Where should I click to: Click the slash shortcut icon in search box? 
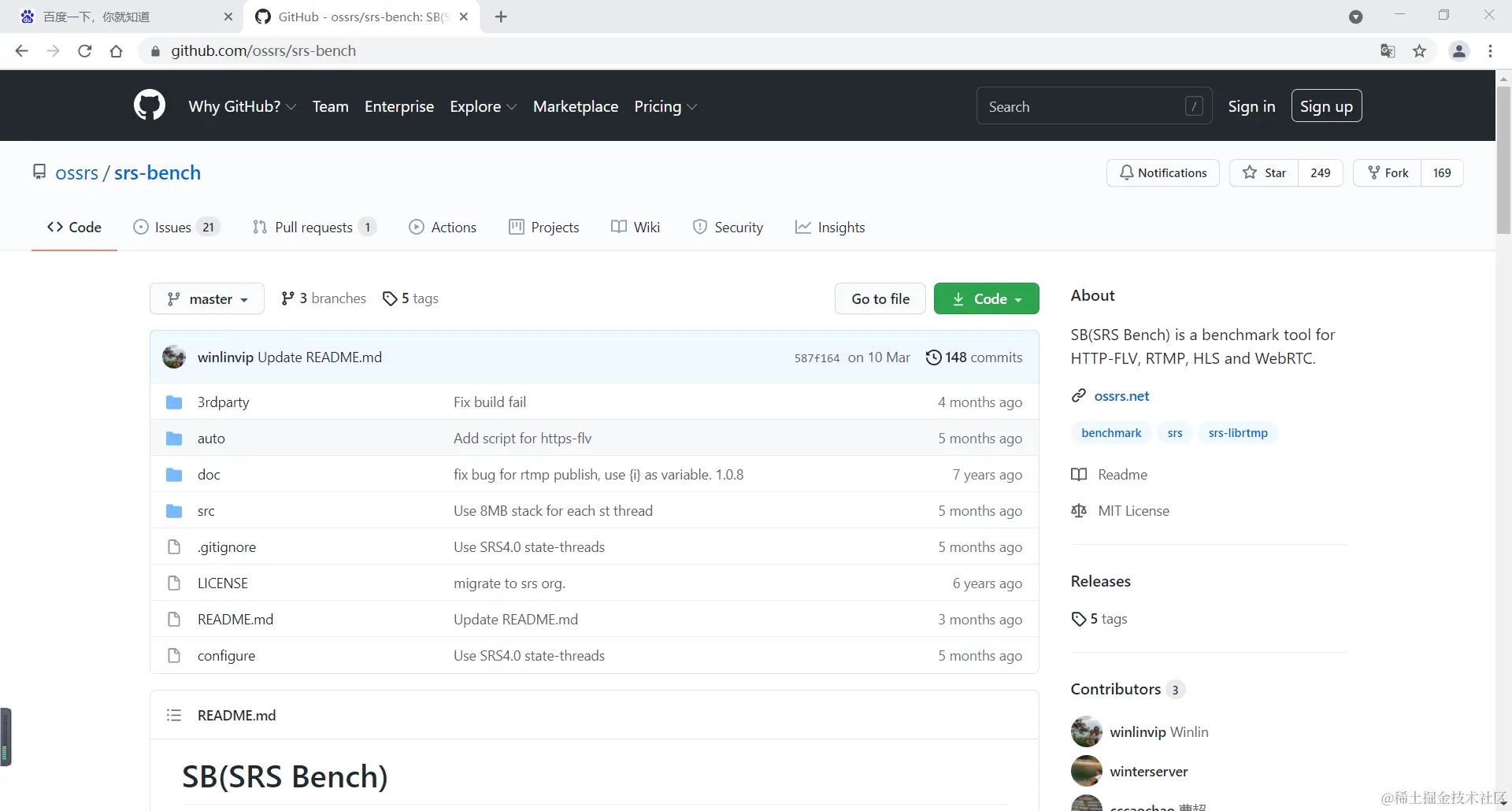coord(1194,106)
